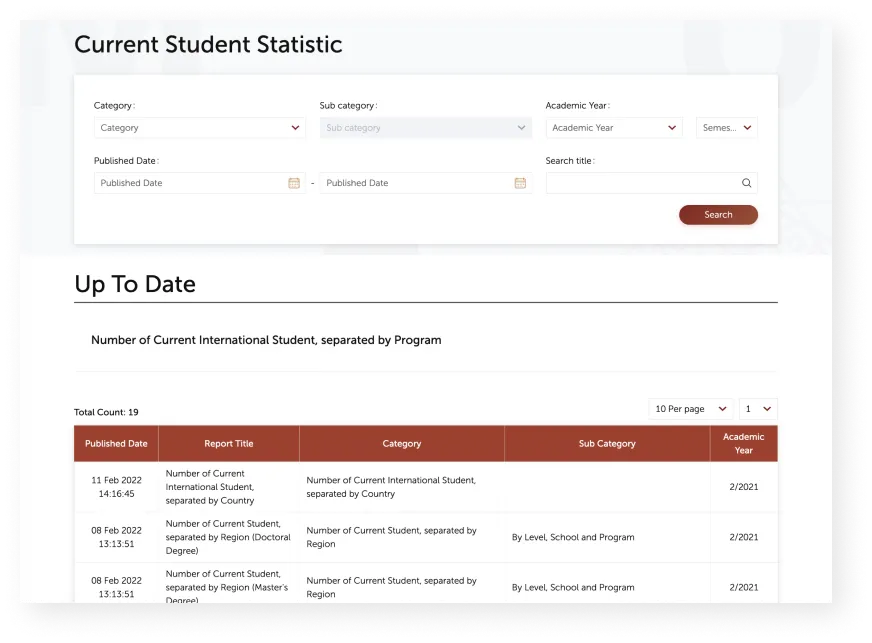Focus the Search title text box
This screenshot has height=643, width=872.
point(652,183)
